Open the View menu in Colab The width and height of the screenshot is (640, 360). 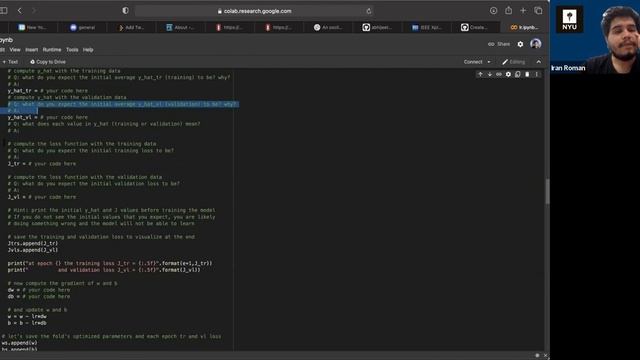tap(15, 50)
